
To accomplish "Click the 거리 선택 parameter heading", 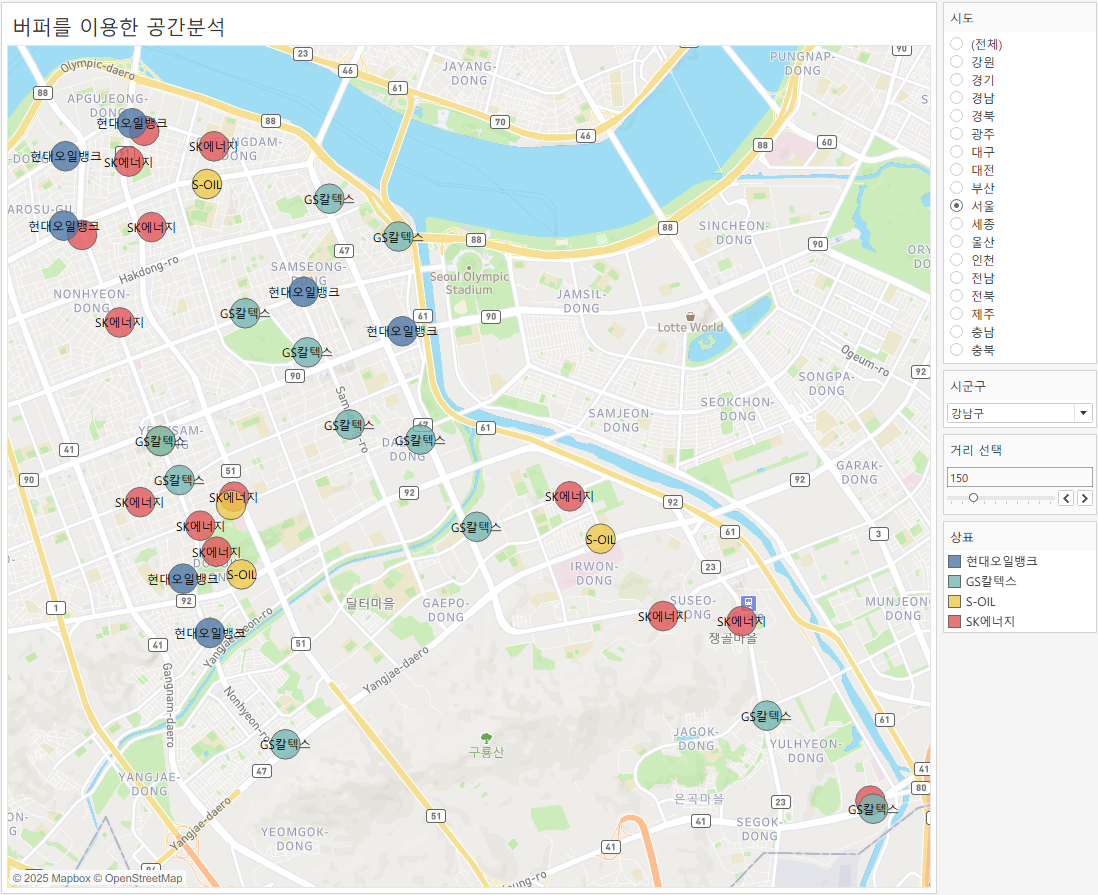I will 975,450.
